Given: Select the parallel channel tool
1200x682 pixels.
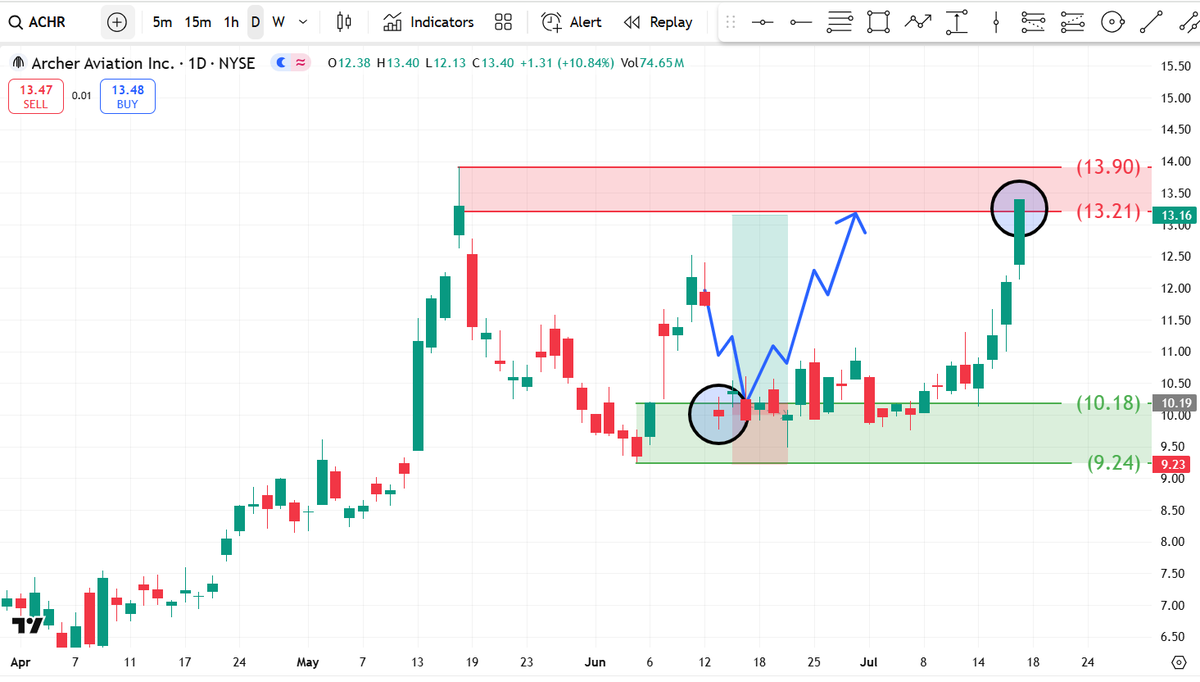Looking at the screenshot, I should 1187,22.
